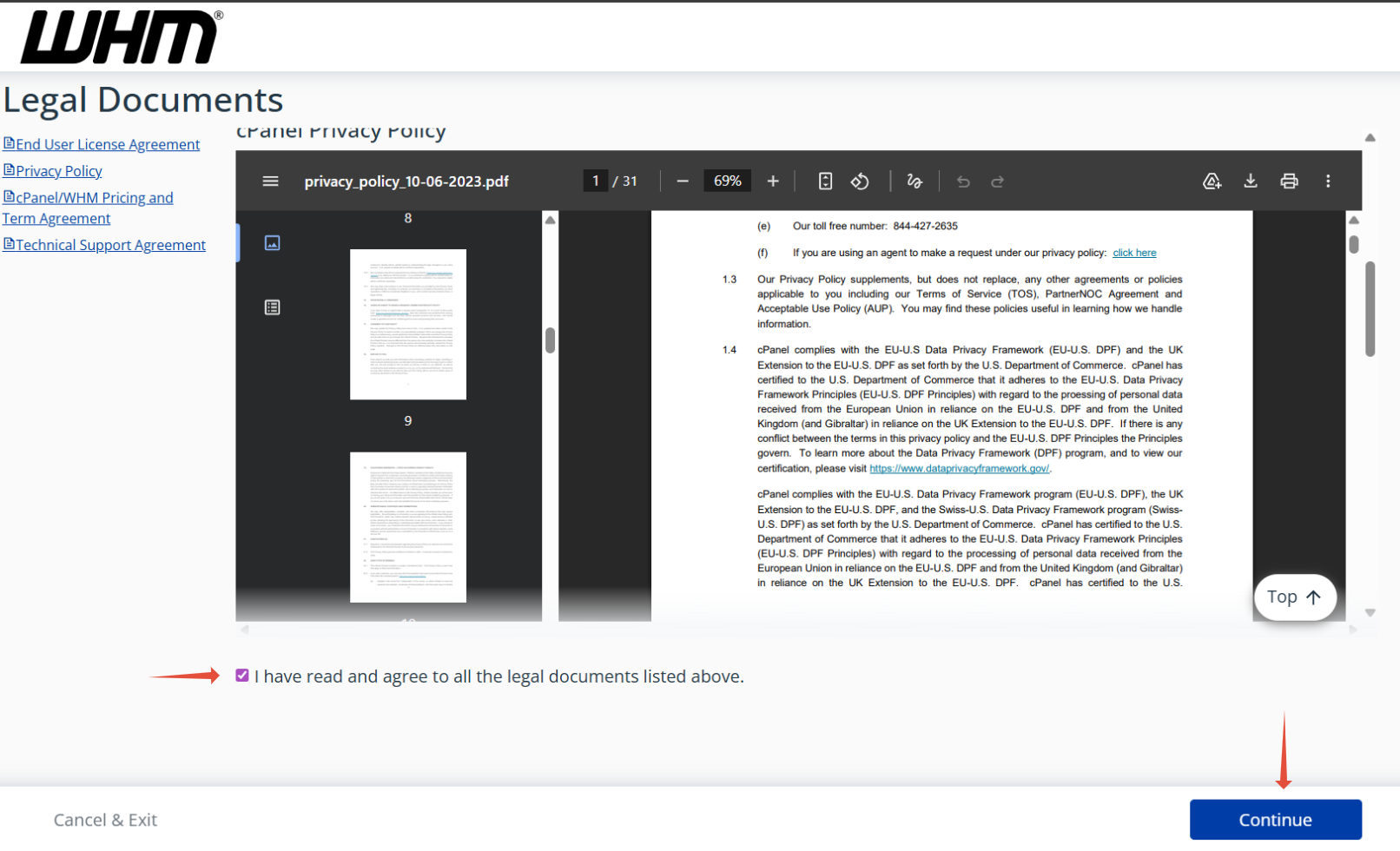Image resolution: width=1400 pixels, height=851 pixels.
Task: Click Cancel & Exit
Action: [x=105, y=820]
